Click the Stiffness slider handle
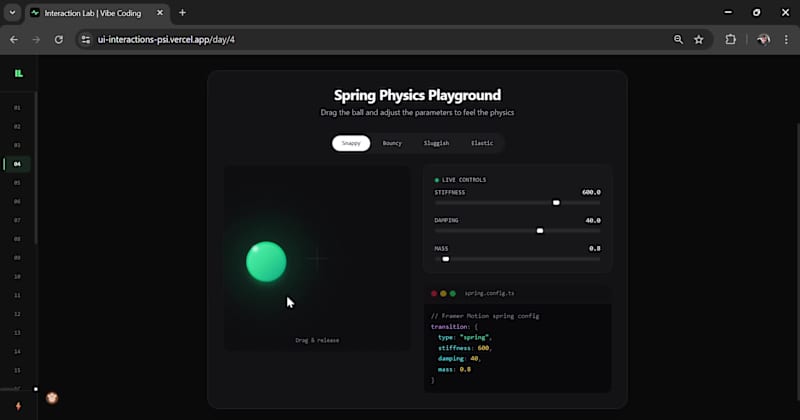The width and height of the screenshot is (800, 420). point(556,203)
